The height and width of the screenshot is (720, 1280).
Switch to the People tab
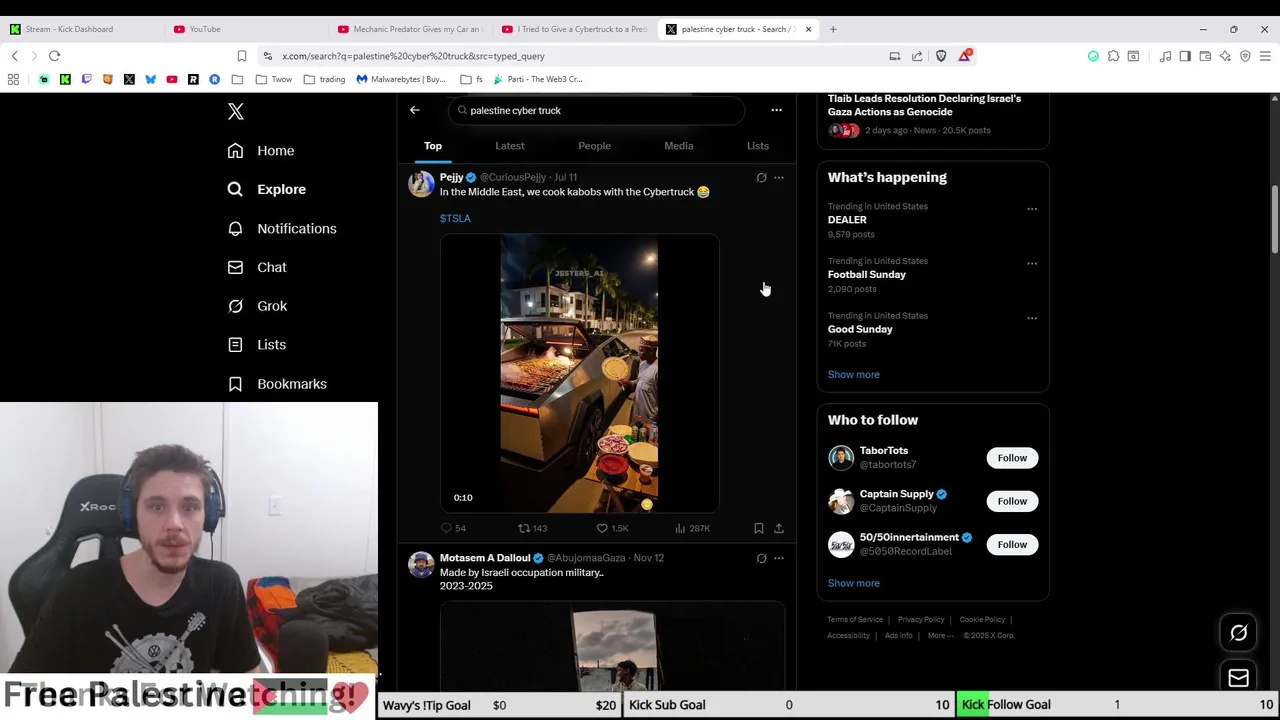[x=594, y=146]
